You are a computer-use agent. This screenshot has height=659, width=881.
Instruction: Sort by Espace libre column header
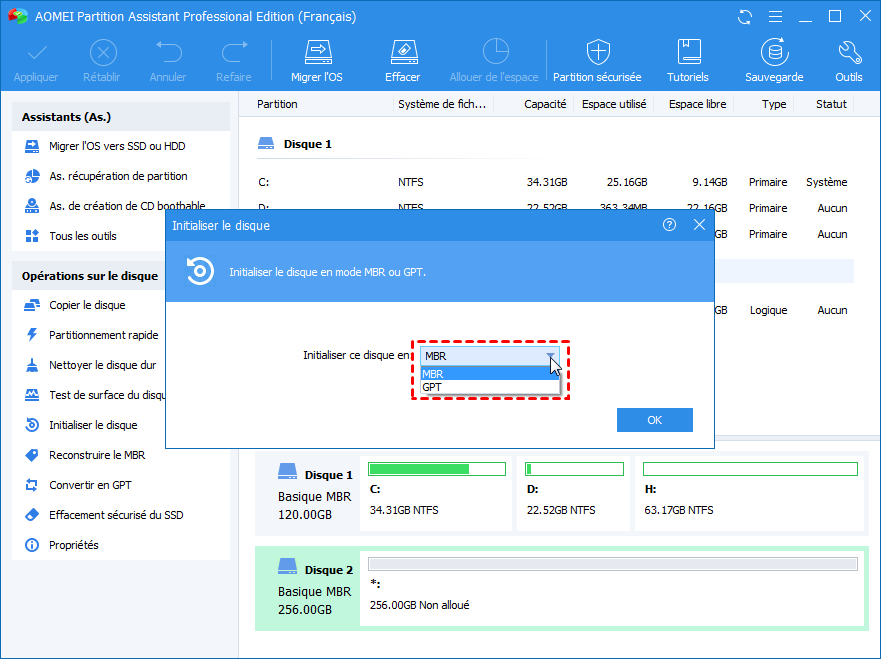tap(697, 104)
